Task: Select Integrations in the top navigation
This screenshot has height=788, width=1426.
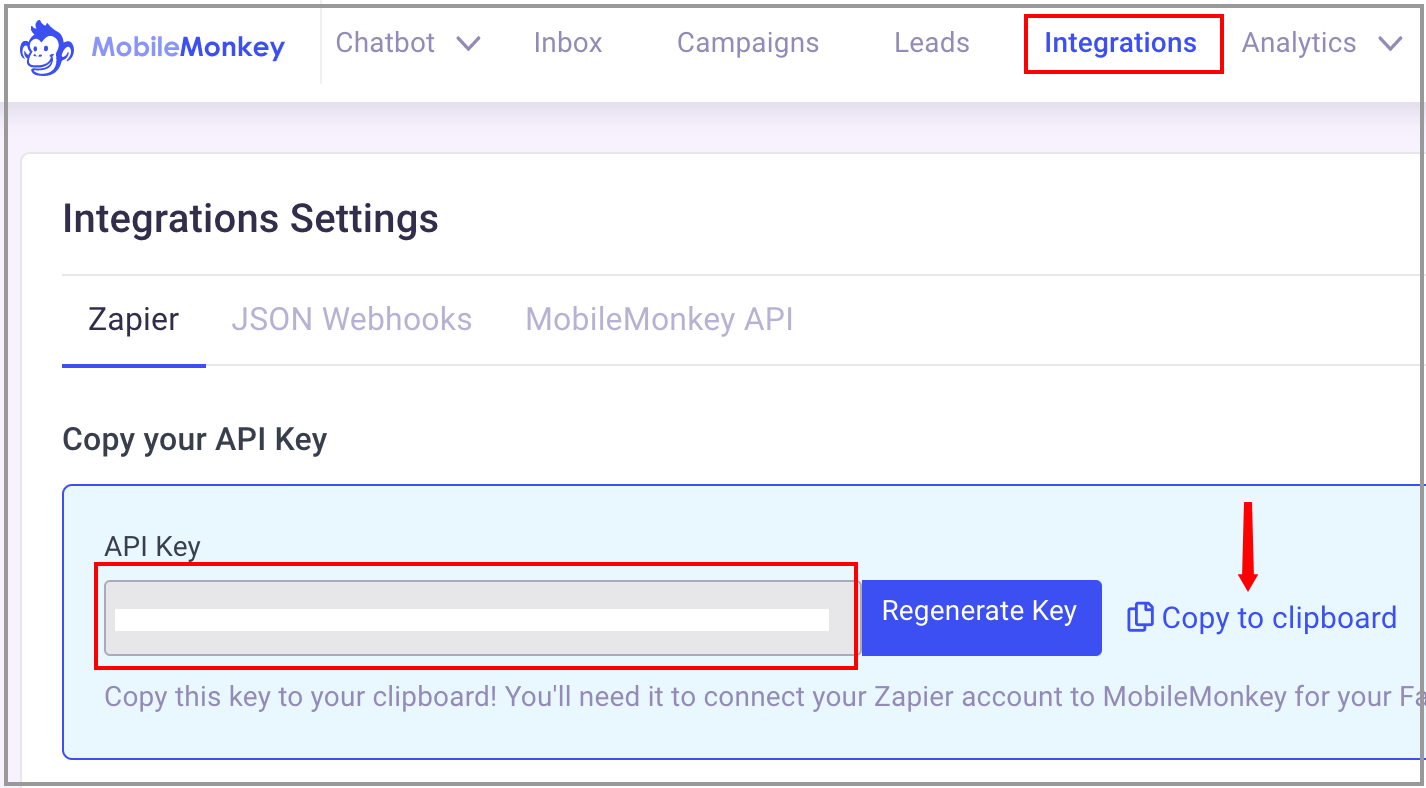Action: coord(1120,43)
